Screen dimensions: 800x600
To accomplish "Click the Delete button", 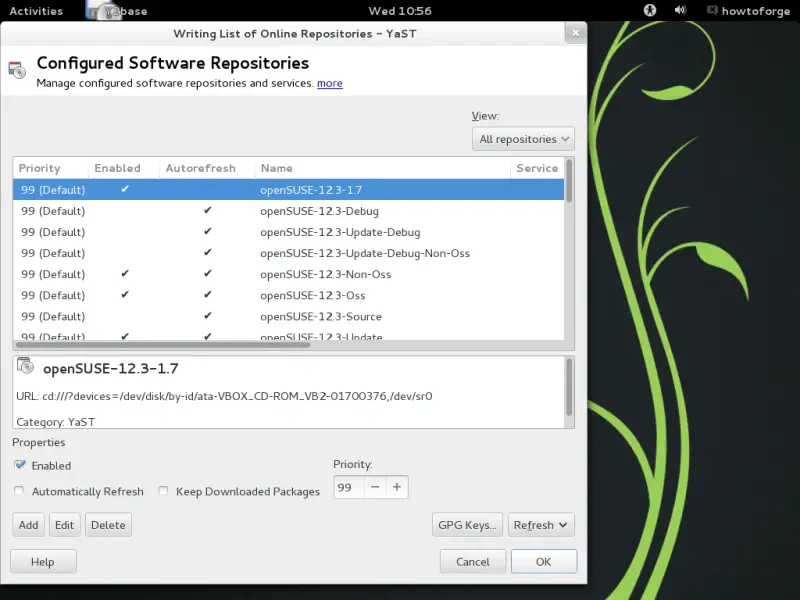I will tap(108, 525).
